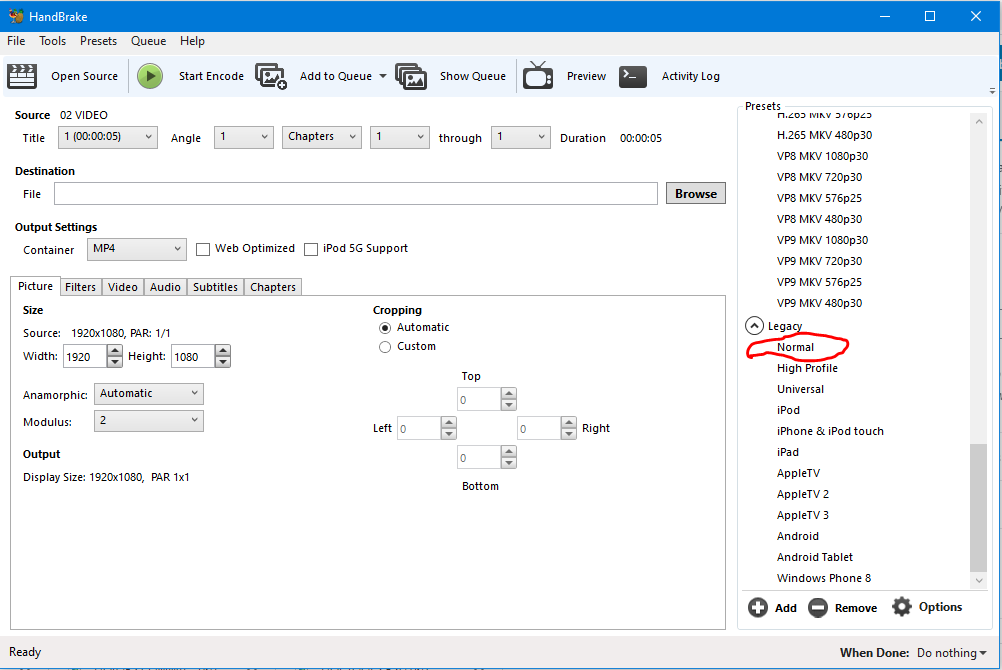Click the presets scrollbar up arrow

(x=978, y=121)
